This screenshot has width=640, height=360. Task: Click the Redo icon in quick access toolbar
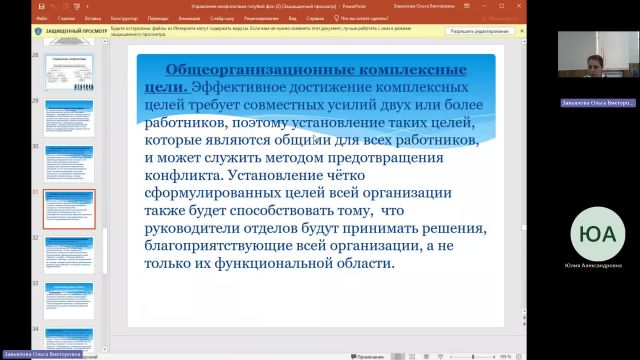[x=65, y=6]
